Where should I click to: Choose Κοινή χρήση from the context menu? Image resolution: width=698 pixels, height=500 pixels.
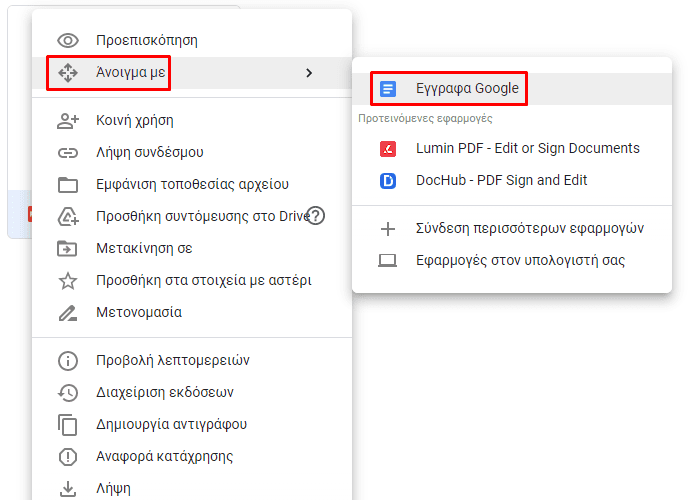tap(192, 121)
